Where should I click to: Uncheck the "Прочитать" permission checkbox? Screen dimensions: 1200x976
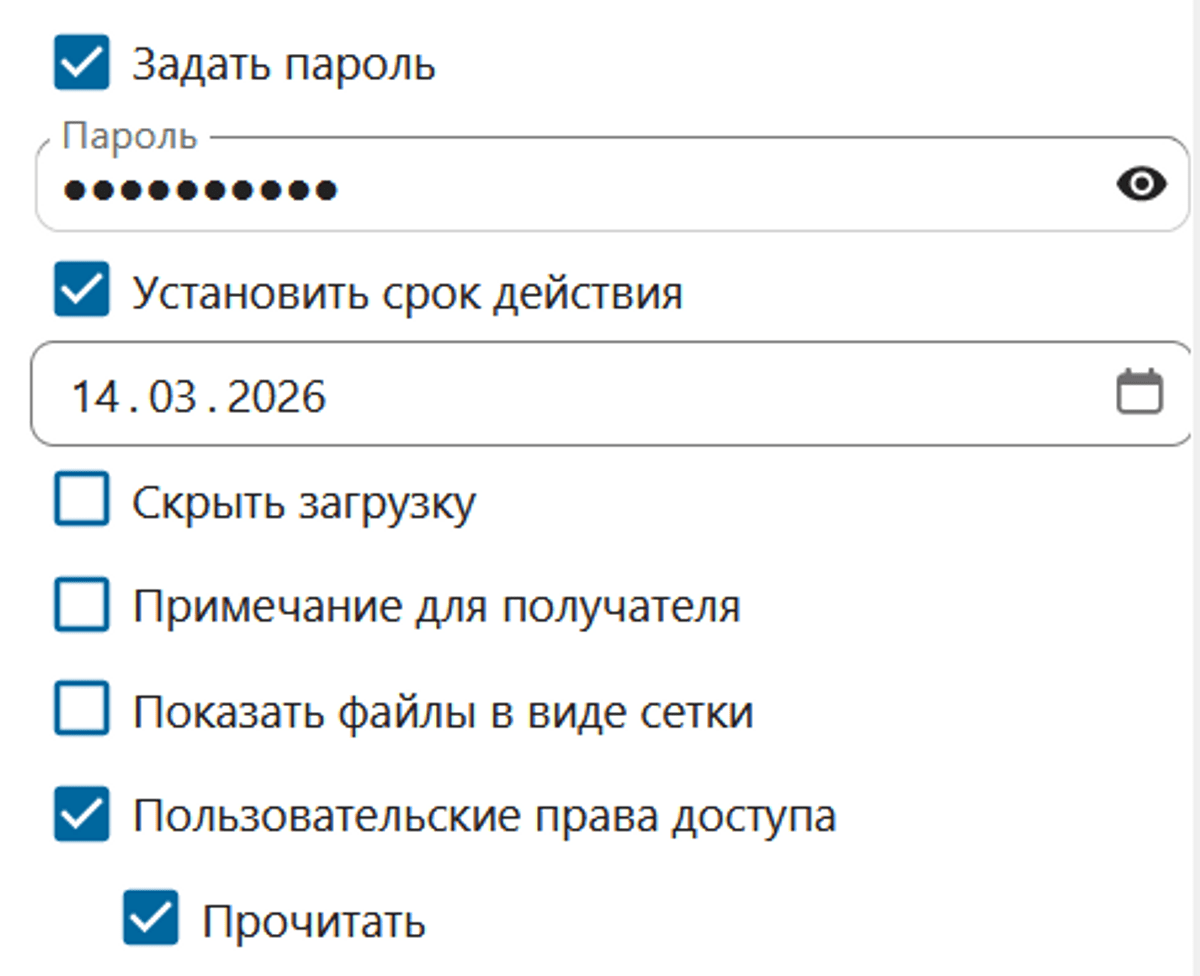click(151, 919)
